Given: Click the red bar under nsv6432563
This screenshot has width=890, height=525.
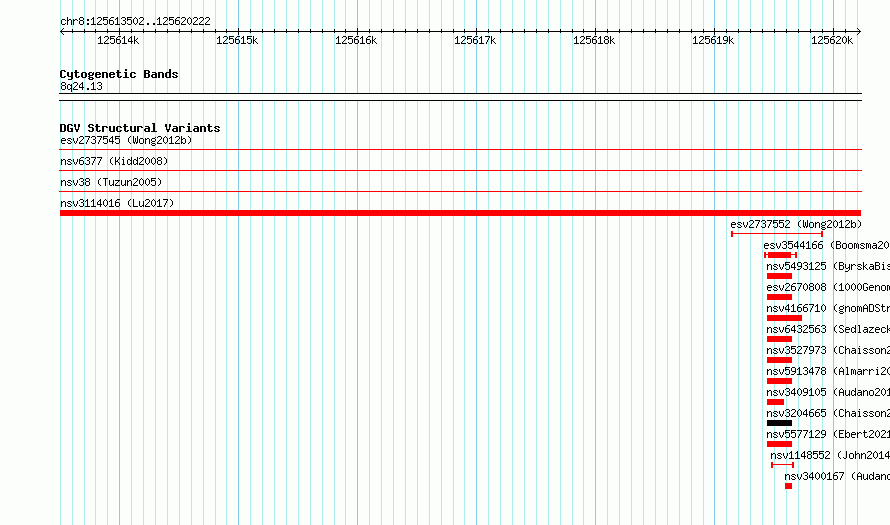Looking at the screenshot, I should click(x=779, y=339).
